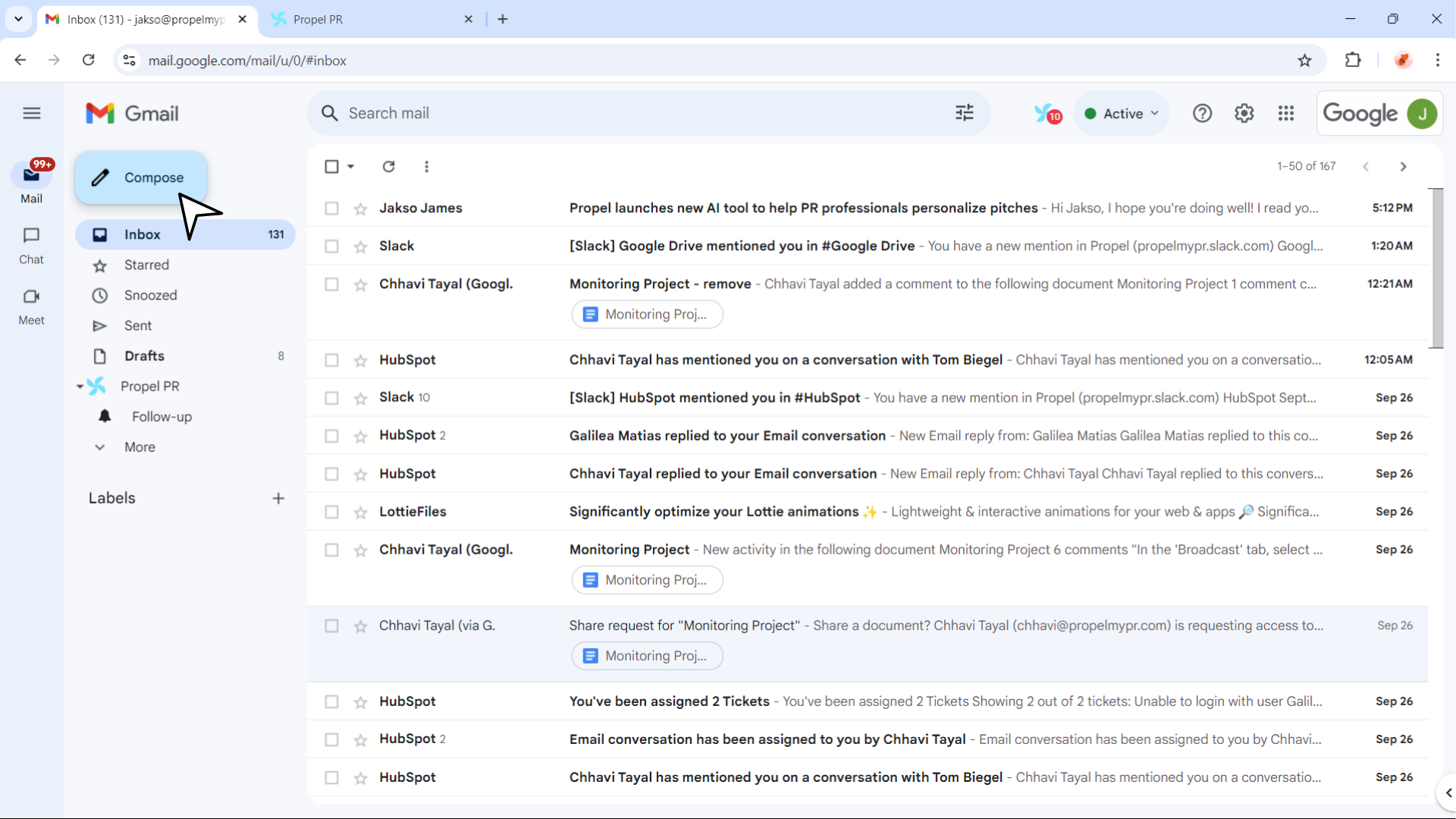
Task: Open the toolbar more options menu
Action: pos(426,166)
